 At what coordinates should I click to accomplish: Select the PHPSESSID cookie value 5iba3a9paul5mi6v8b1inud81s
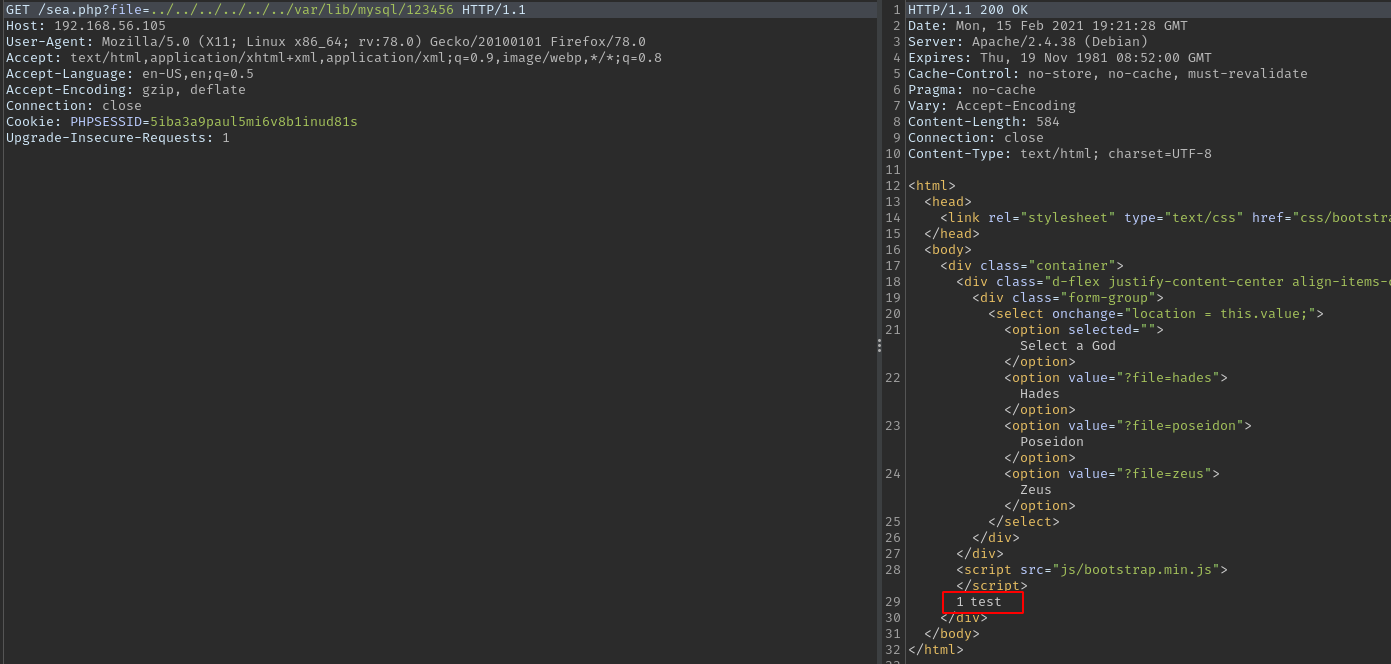[254, 122]
